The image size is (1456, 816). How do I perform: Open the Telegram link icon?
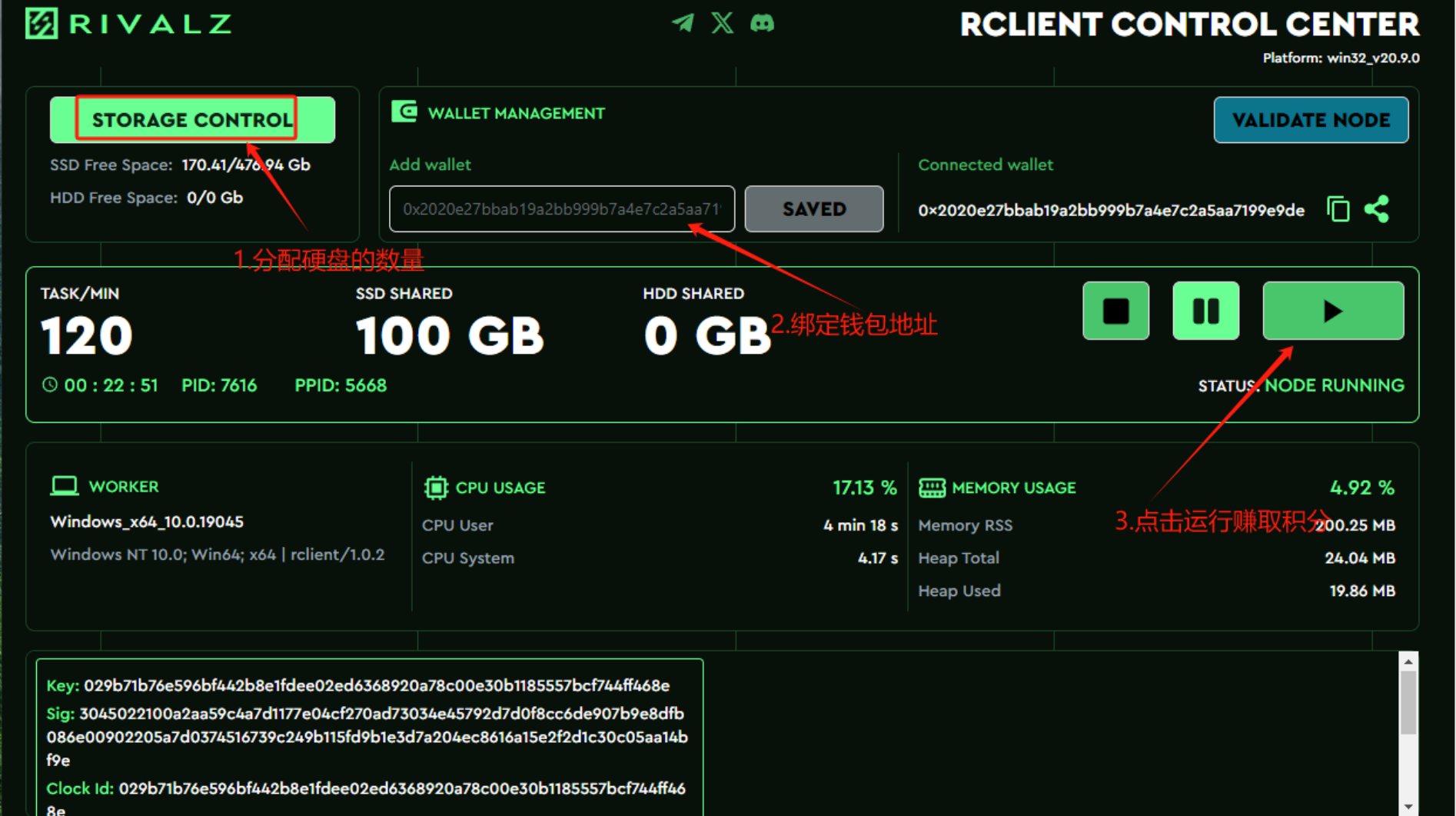683,23
